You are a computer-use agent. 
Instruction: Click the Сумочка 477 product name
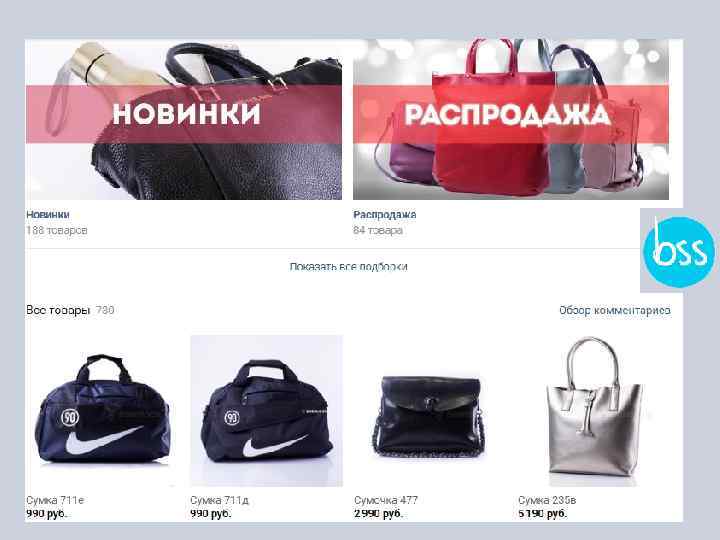[386, 500]
